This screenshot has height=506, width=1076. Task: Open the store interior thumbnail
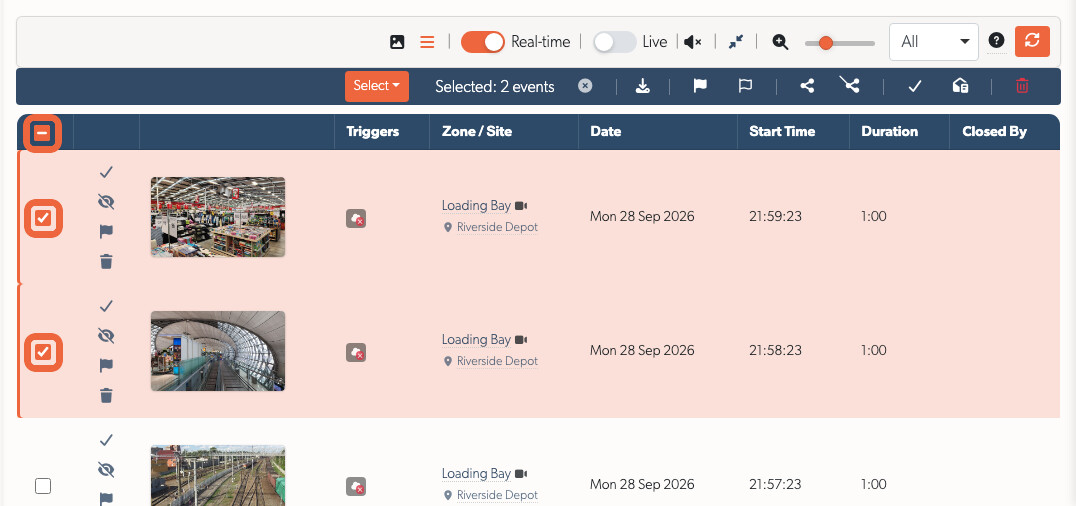point(218,217)
